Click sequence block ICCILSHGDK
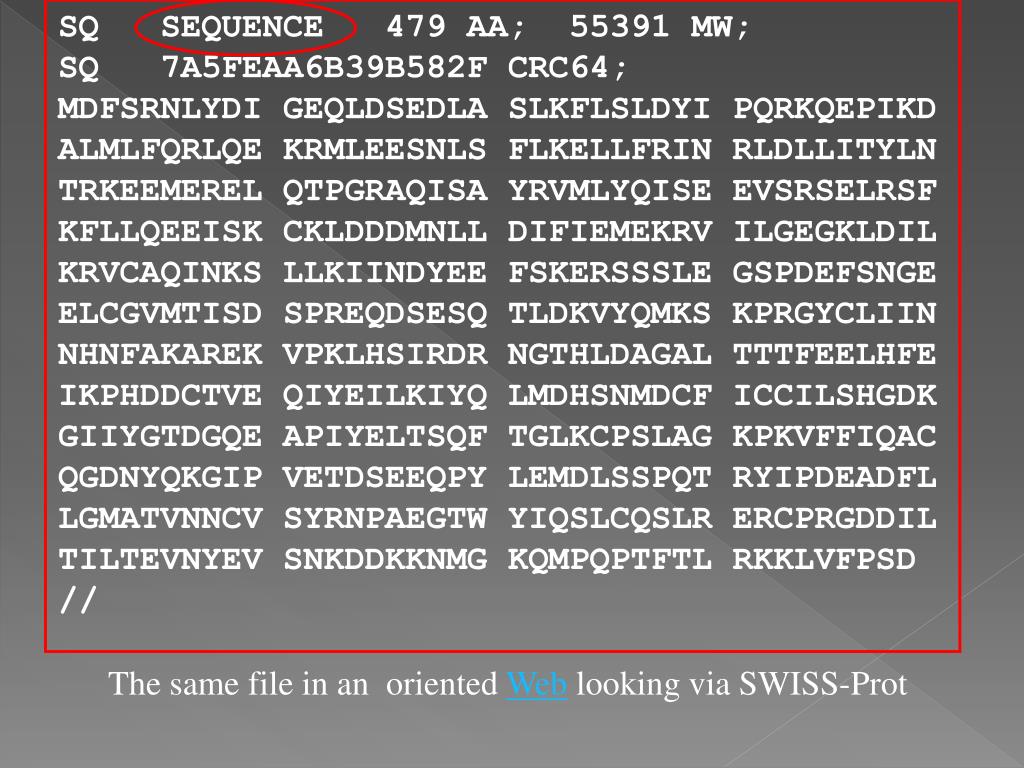 click(835, 396)
